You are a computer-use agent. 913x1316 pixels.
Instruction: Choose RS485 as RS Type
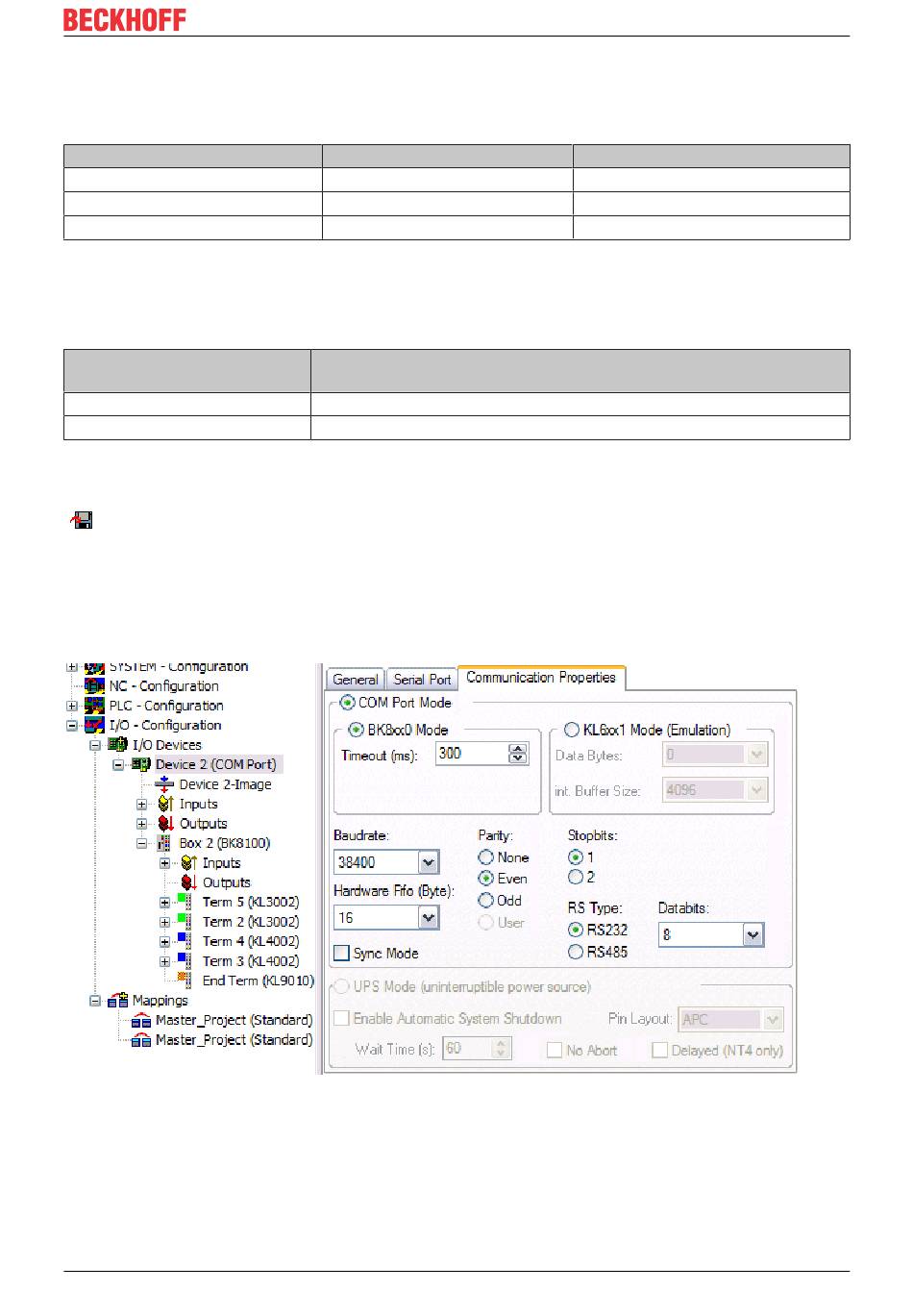tap(576, 952)
